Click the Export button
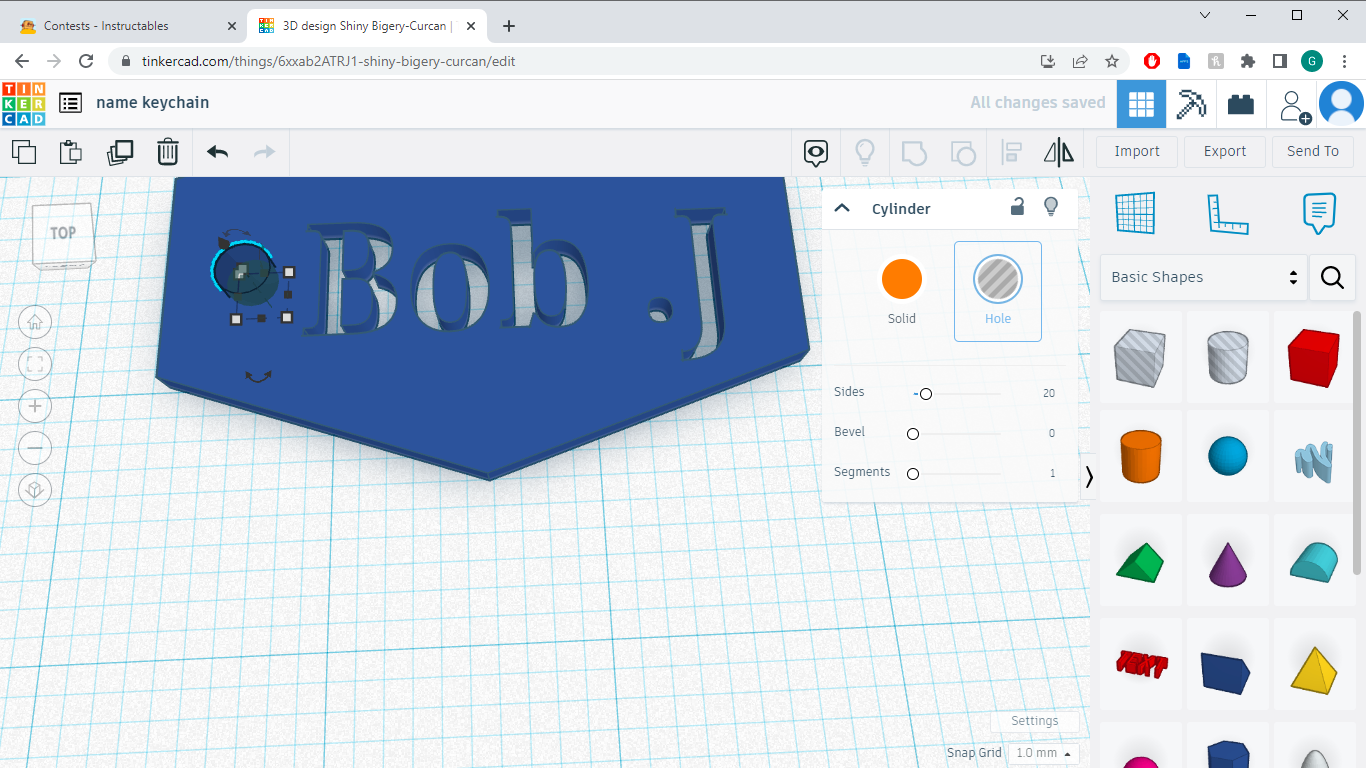 [x=1224, y=151]
